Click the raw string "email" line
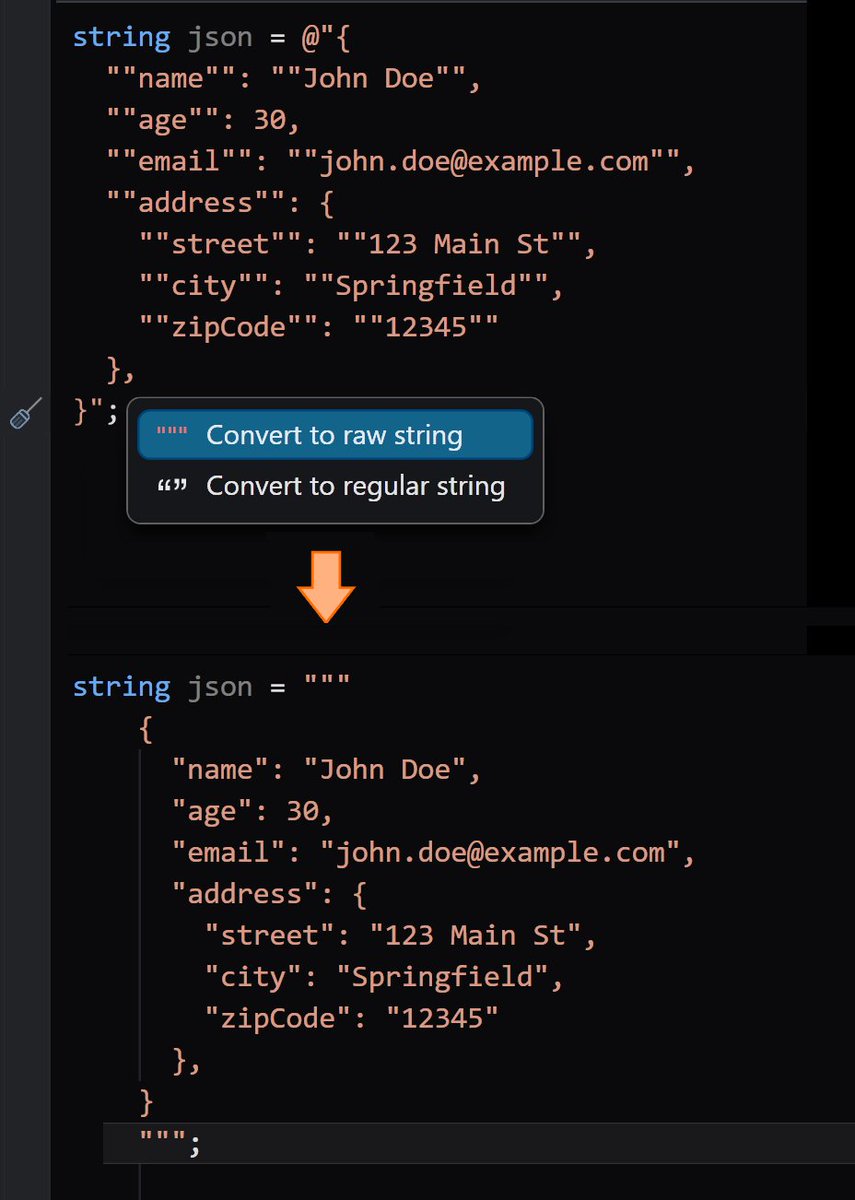Viewport: 855px width, 1200px height. pos(434,852)
